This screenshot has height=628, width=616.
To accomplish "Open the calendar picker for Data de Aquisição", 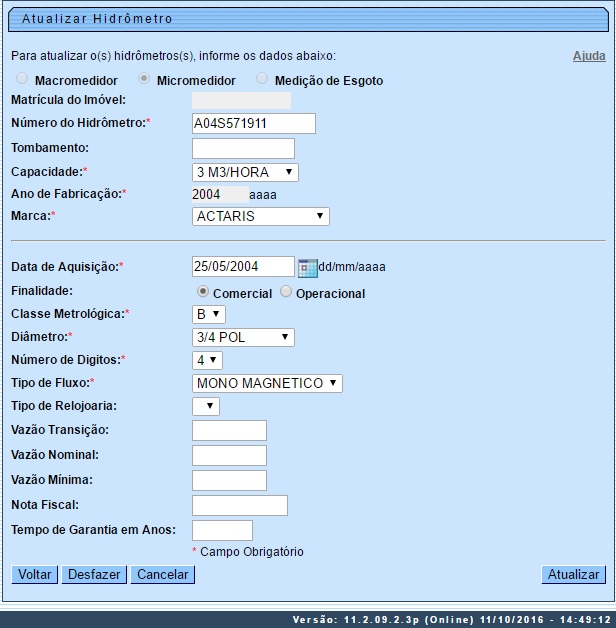I will tap(307, 267).
